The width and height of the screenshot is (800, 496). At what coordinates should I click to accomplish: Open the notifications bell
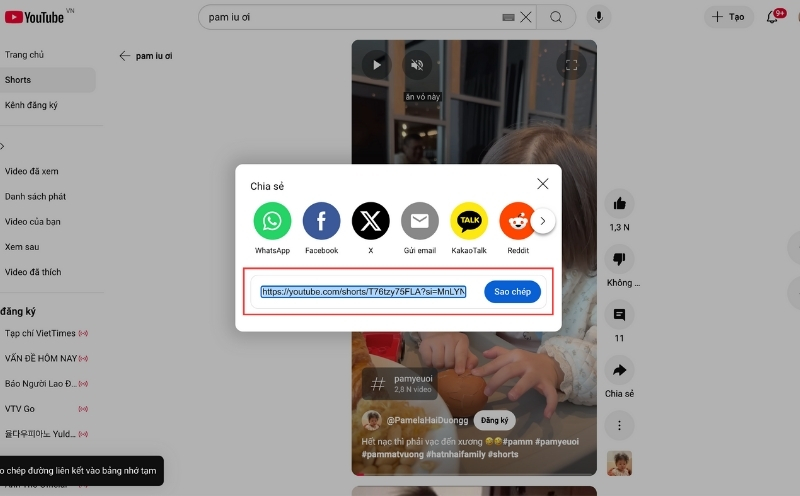click(x=772, y=17)
